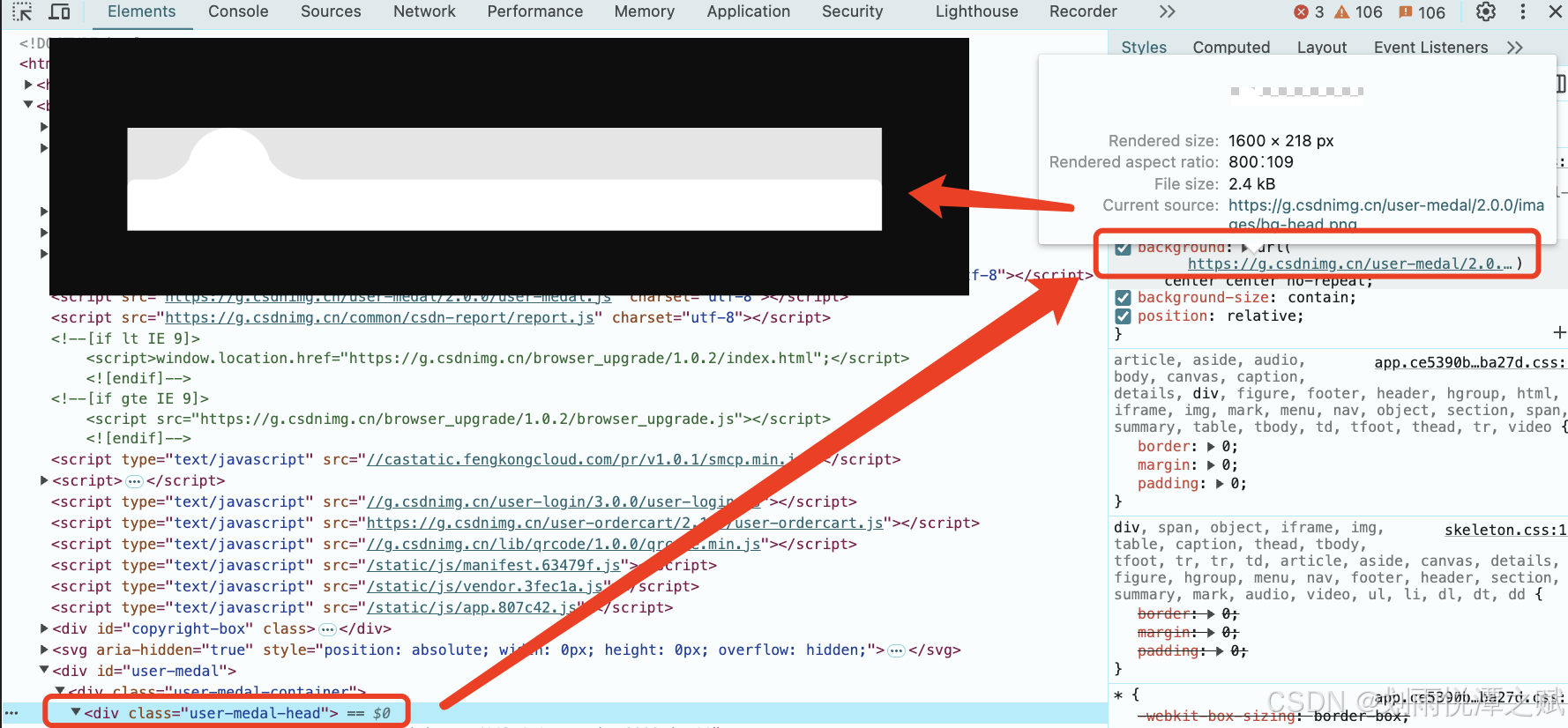The image size is (1568, 728).
Task: Expand the padding: 0 shorthand arrow
Action: click(1220, 484)
